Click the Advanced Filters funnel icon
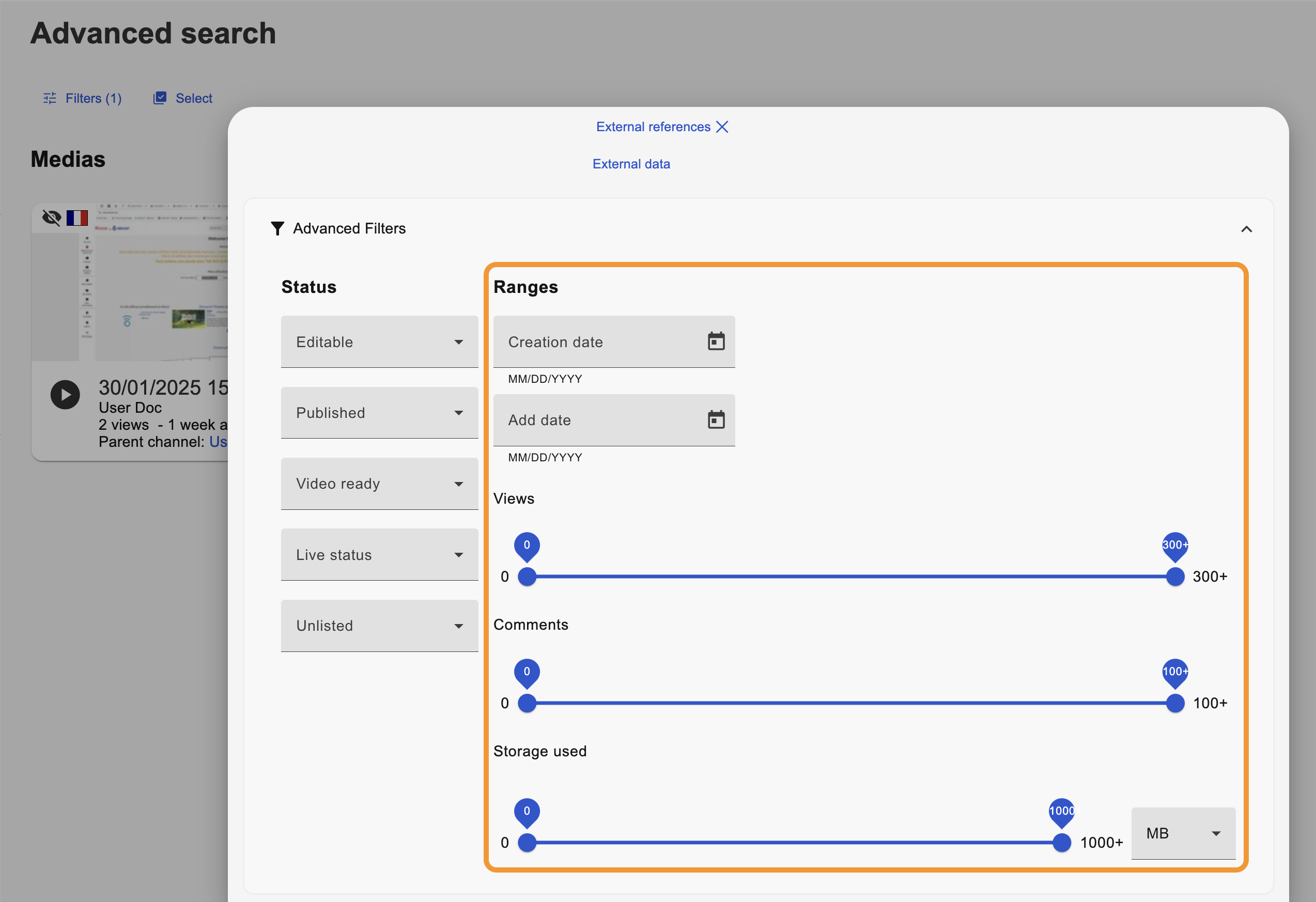Viewport: 1316px width, 902px height. [277, 228]
